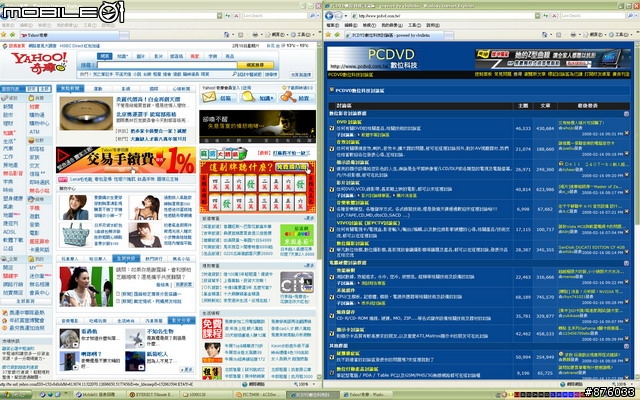
Task: Open the 網頁 Page menu in PCDVD command bar
Action: pos(596,35)
